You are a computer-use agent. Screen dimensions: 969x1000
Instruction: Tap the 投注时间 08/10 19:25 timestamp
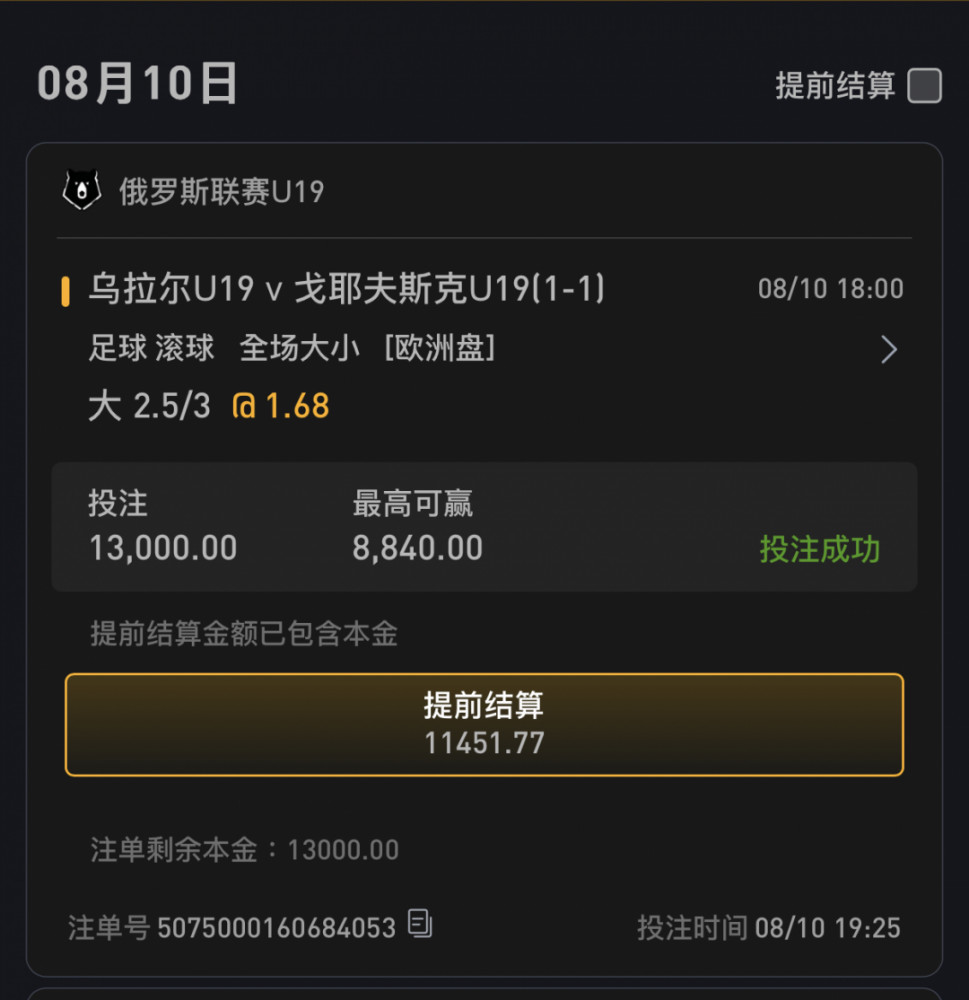pos(769,928)
